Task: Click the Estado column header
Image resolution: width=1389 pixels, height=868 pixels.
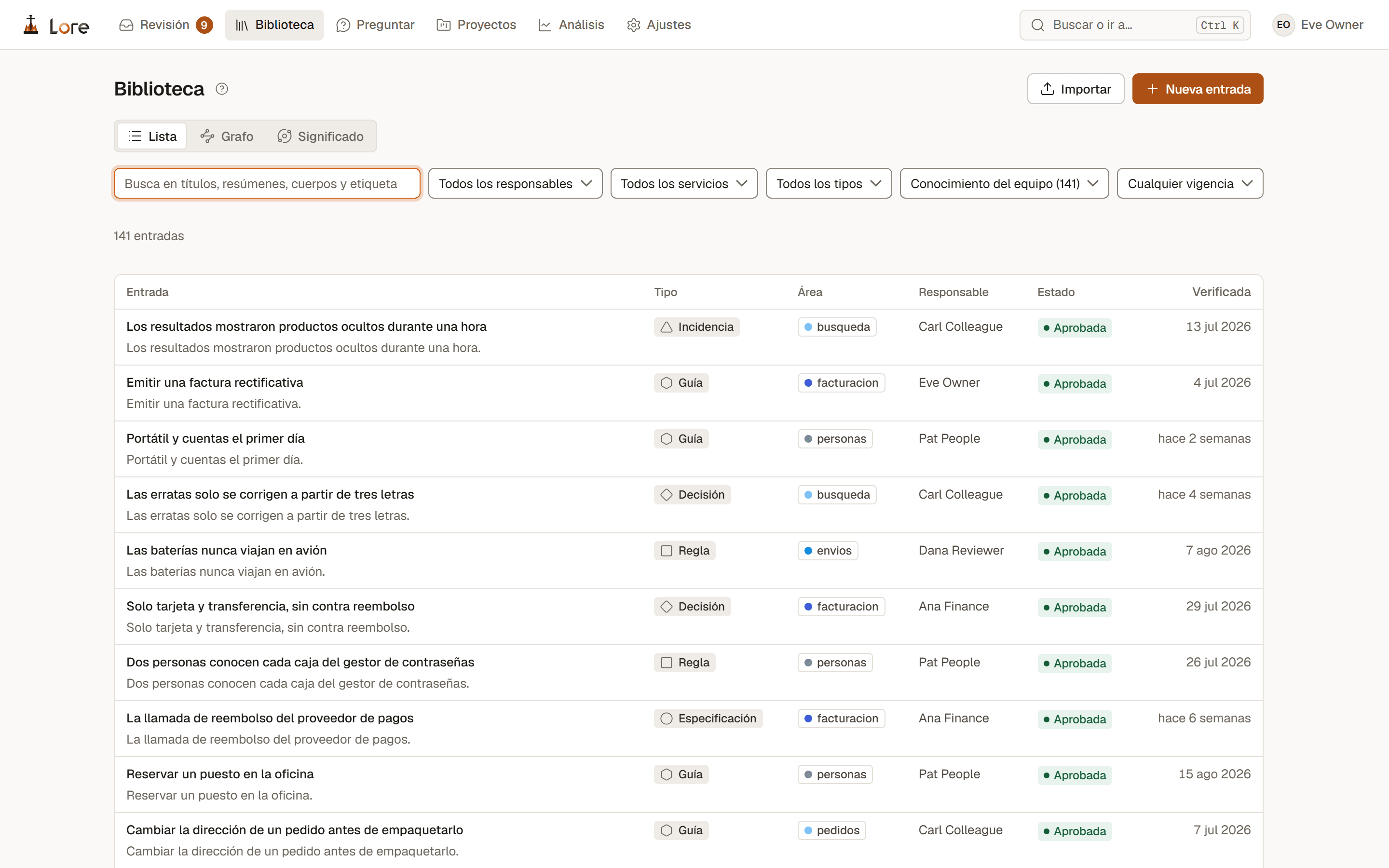Action: [x=1056, y=292]
